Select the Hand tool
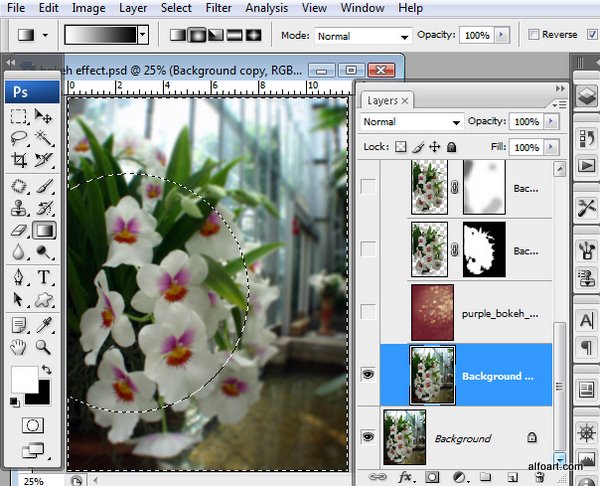Viewport: 600px width, 486px height. coord(19,346)
